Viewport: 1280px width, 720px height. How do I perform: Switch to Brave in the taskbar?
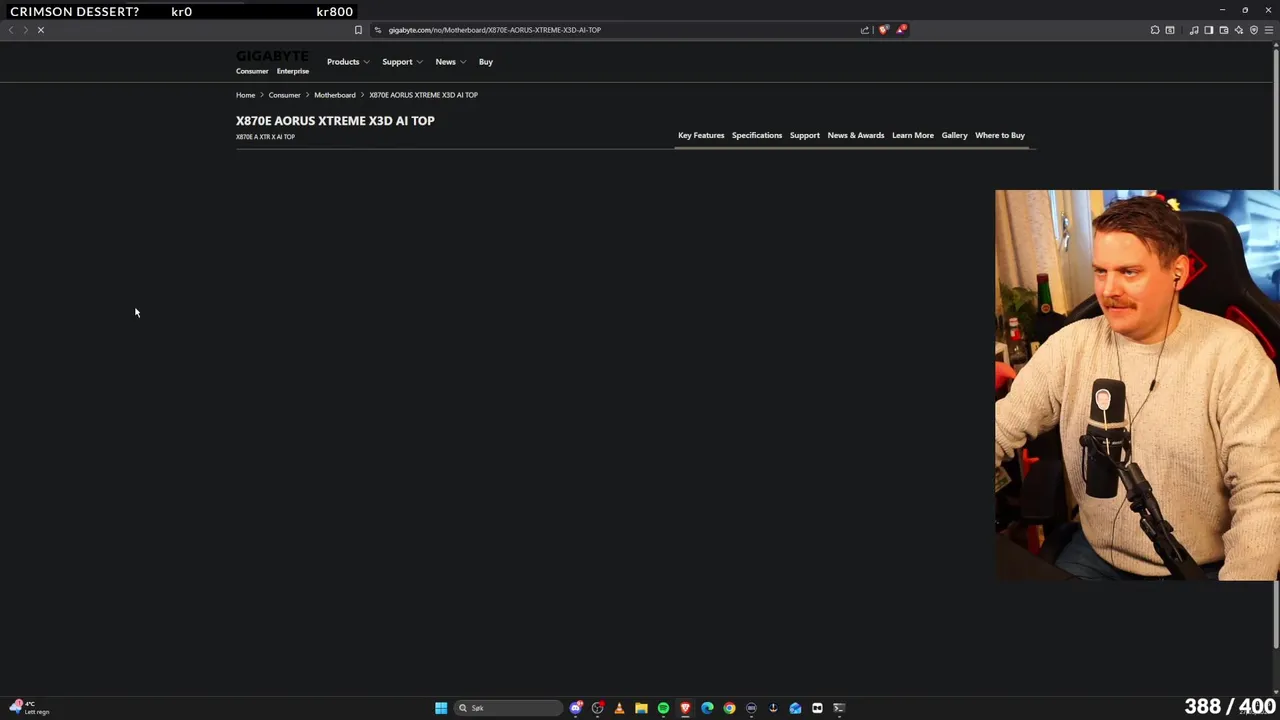coord(685,708)
